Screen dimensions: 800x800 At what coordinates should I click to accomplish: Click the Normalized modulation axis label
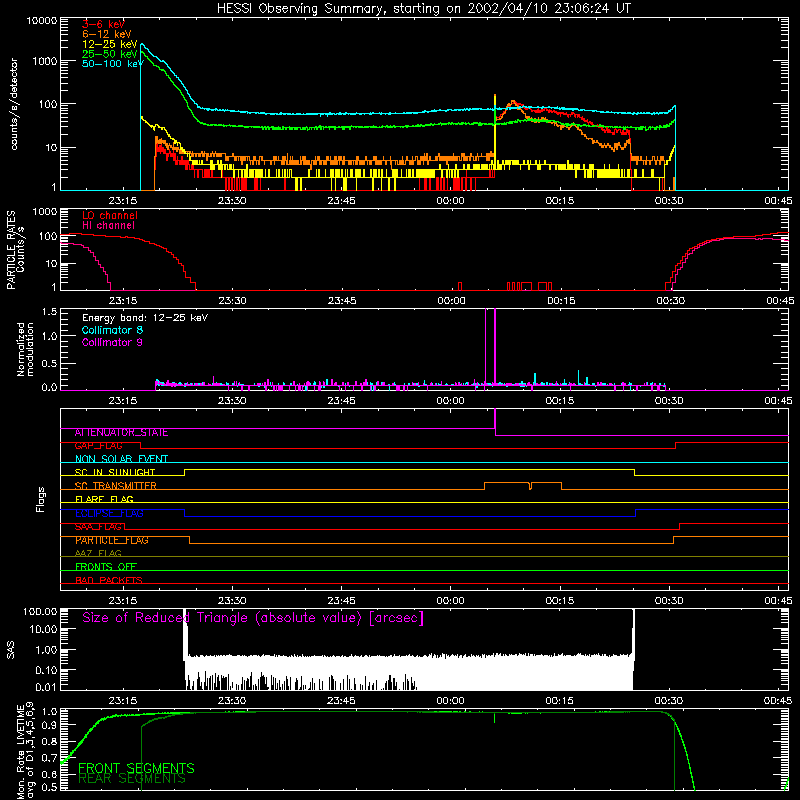[x=25, y=349]
